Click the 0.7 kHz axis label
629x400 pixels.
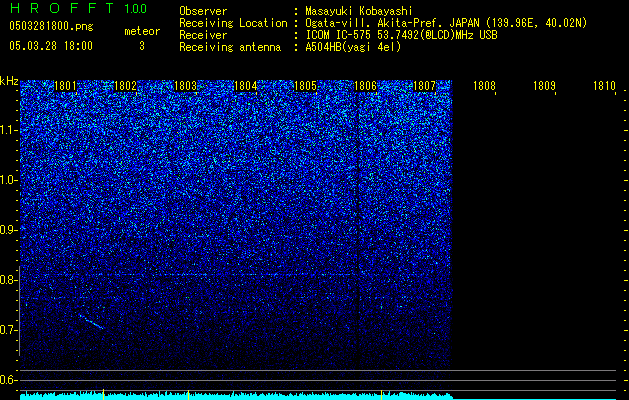pyautogui.click(x=9, y=330)
